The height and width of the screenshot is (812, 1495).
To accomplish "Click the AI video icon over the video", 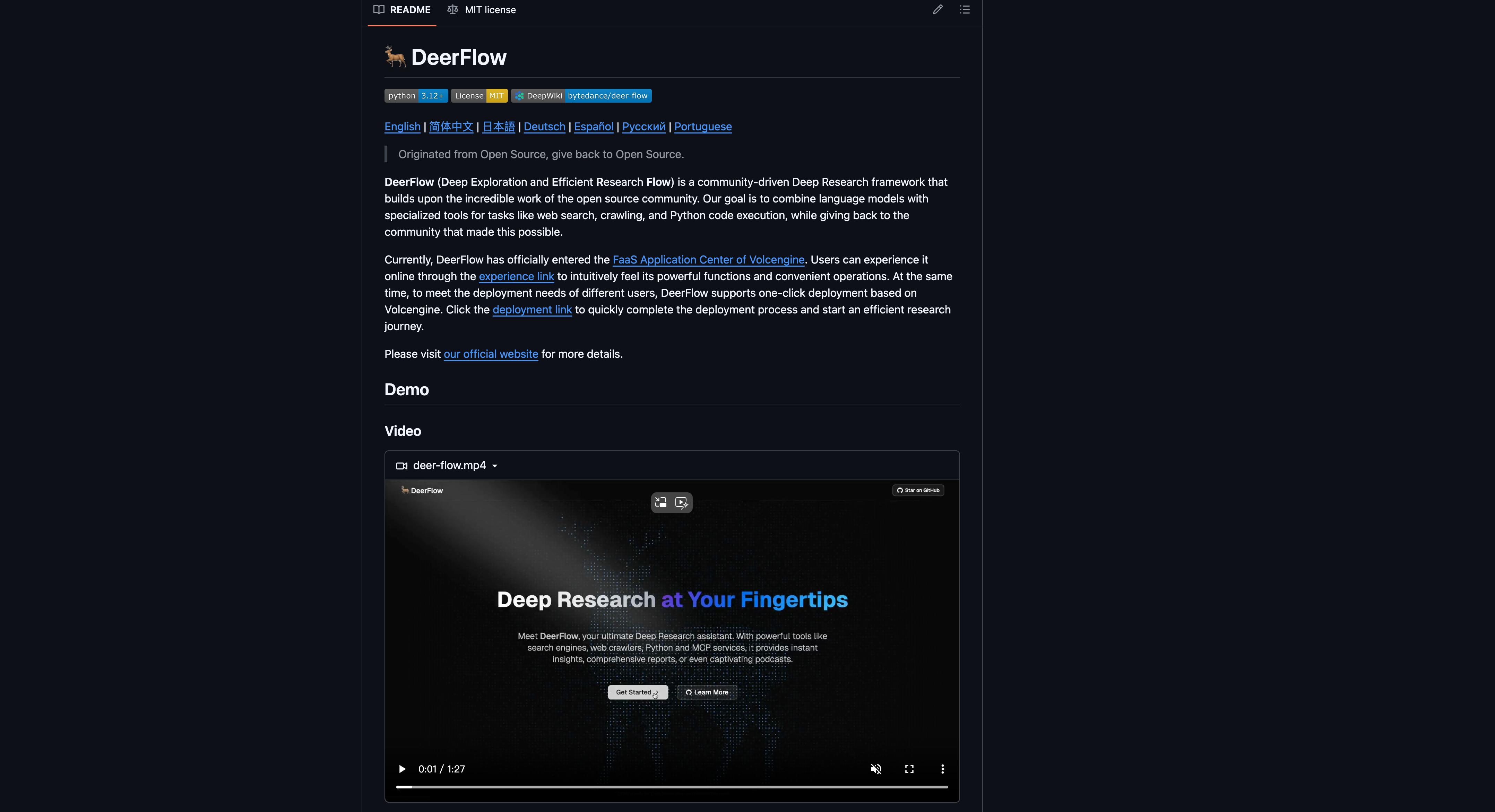I will click(682, 503).
